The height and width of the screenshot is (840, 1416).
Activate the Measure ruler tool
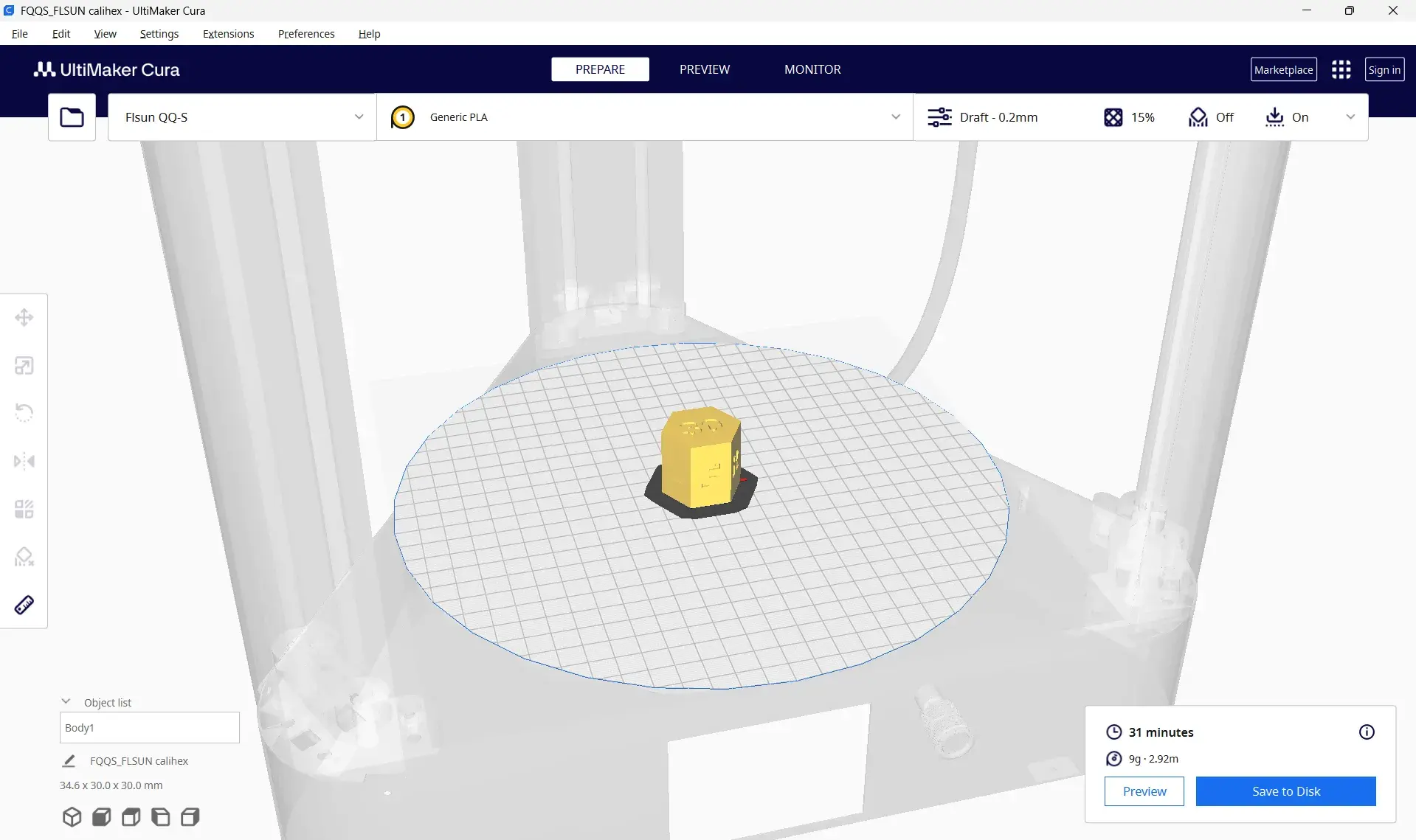click(x=24, y=605)
